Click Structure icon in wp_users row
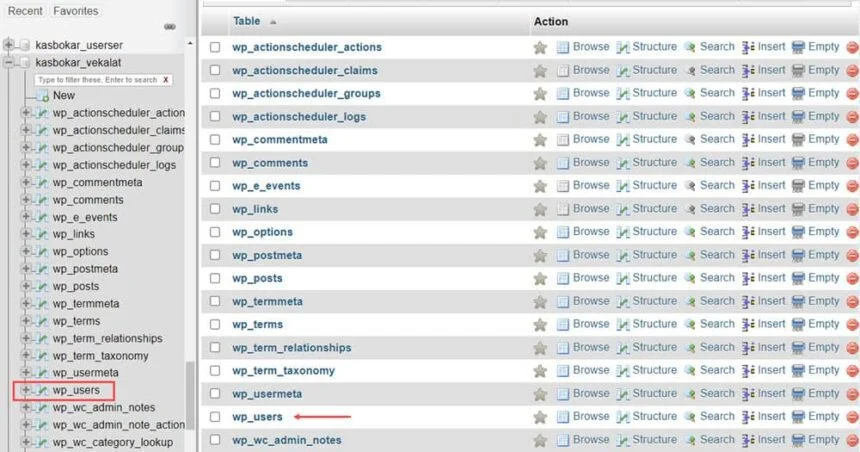 [x=623, y=417]
